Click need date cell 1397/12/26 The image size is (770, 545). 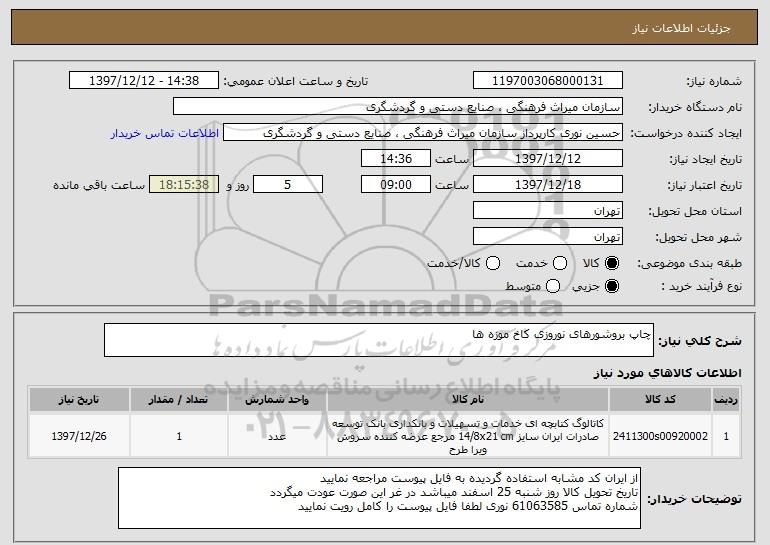(79, 436)
